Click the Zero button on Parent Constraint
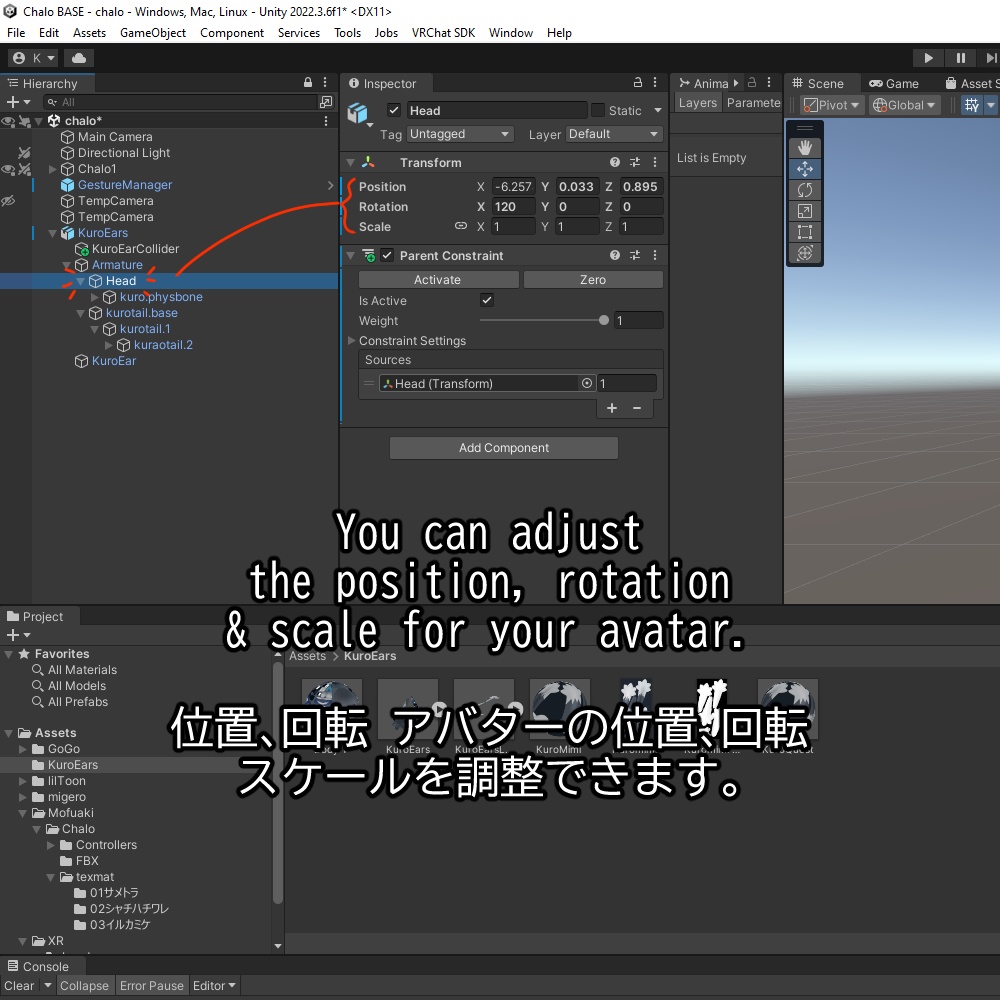This screenshot has width=1000, height=1000. (x=593, y=277)
